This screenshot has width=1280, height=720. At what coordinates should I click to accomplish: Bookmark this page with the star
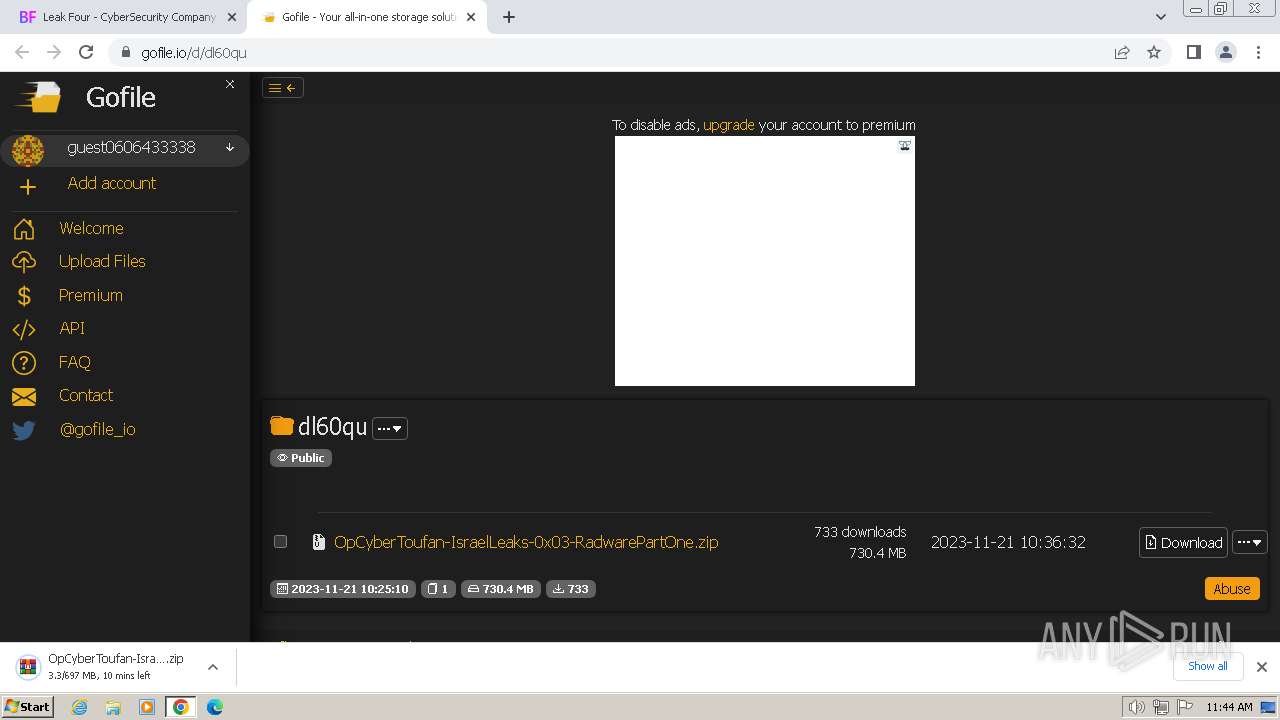click(x=1154, y=53)
